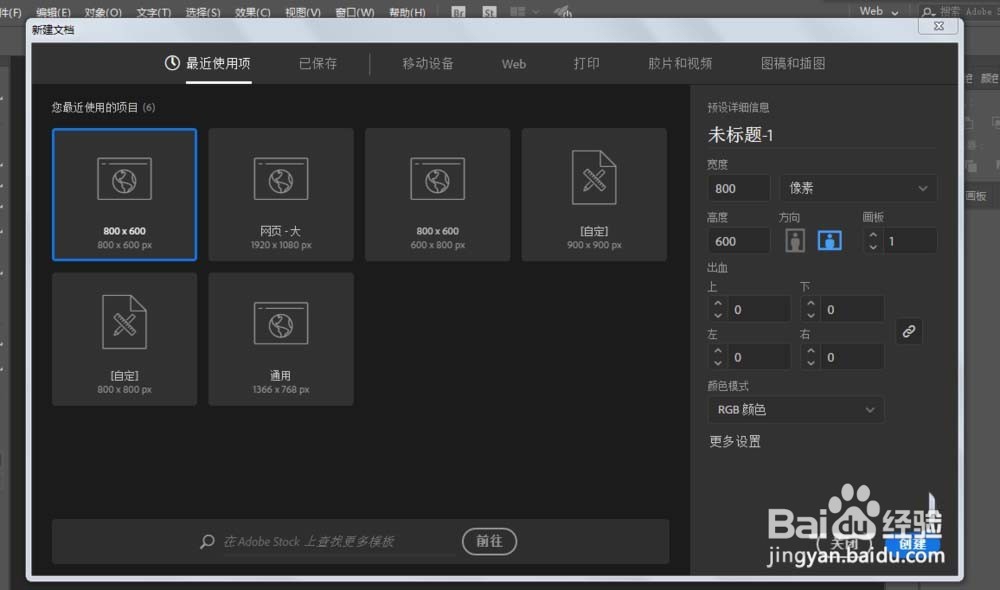
Task: Increase the bottom bleed value
Action: point(811,304)
